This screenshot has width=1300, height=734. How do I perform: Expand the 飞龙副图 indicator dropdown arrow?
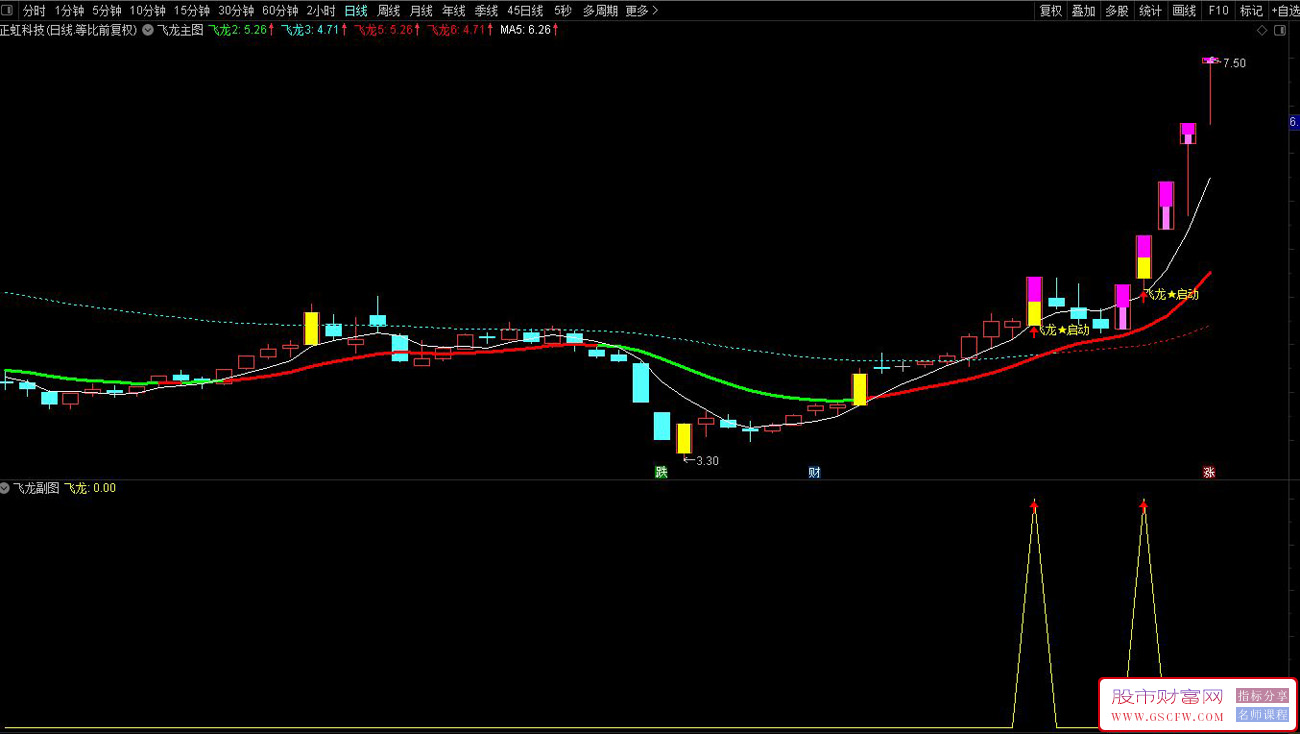point(5,488)
